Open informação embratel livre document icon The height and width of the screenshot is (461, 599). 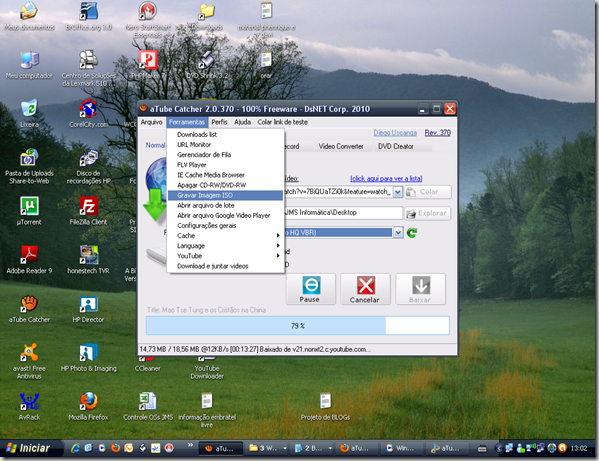click(207, 410)
